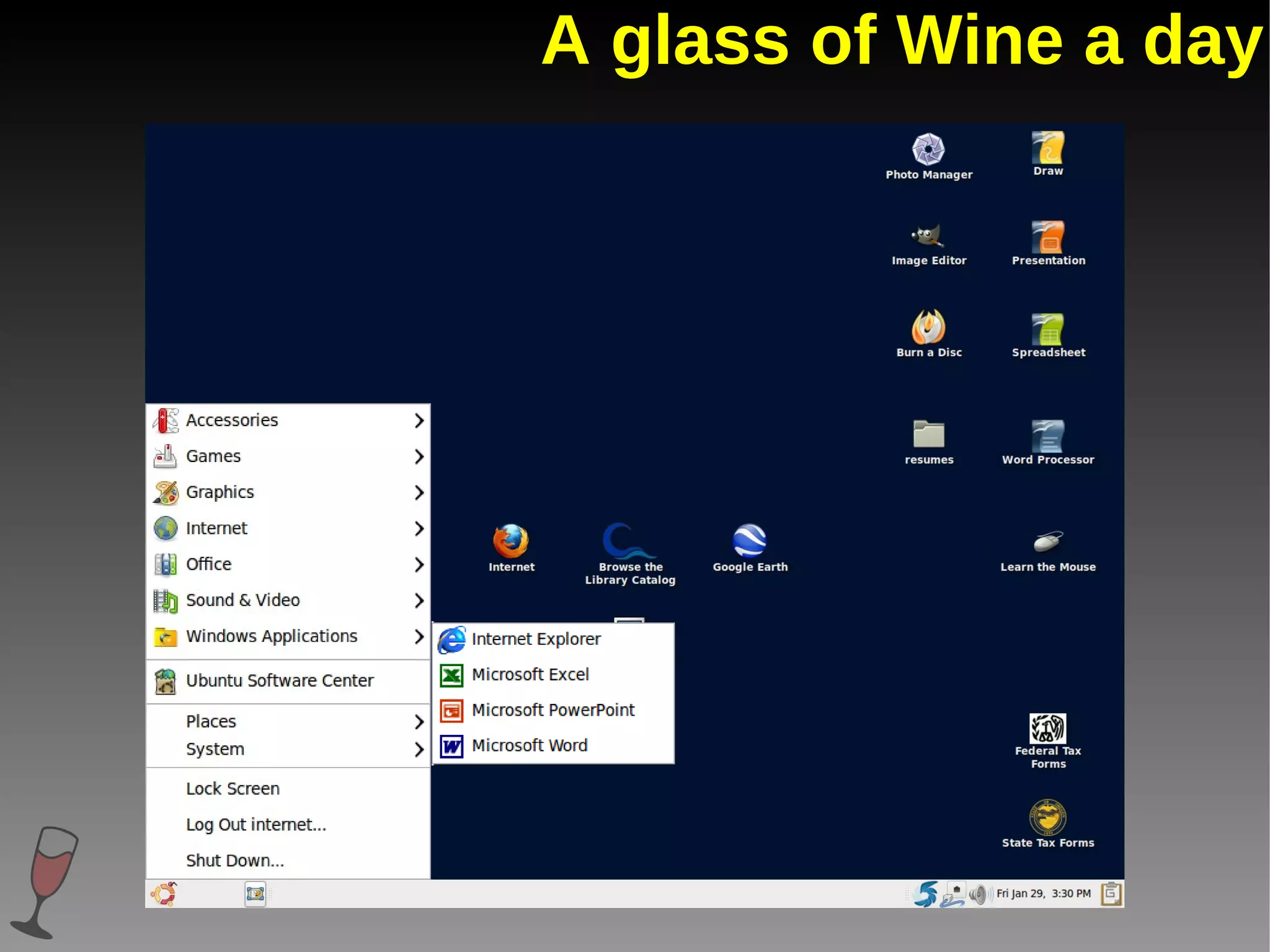The width and height of the screenshot is (1270, 952).
Task: Click the volume speaker tray icon
Action: [x=978, y=894]
